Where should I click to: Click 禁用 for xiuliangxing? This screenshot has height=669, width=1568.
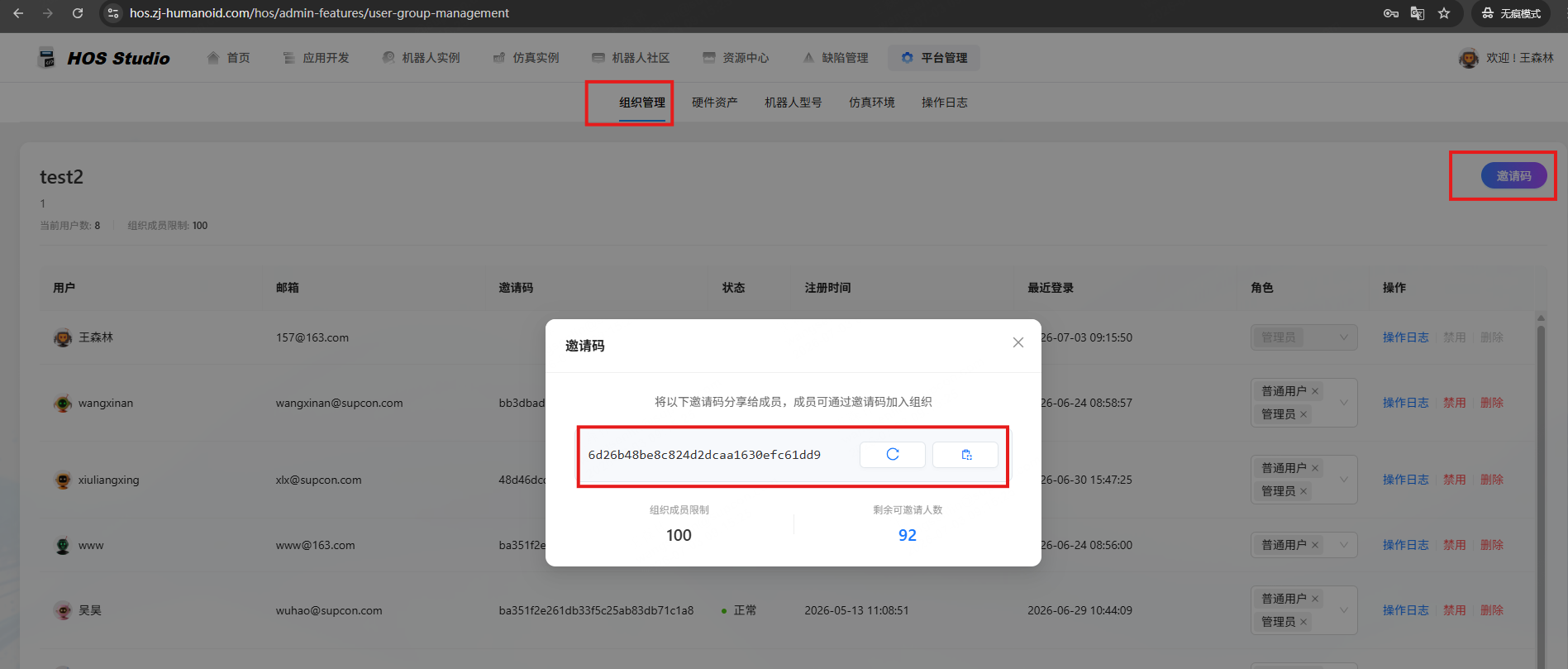pos(1455,480)
